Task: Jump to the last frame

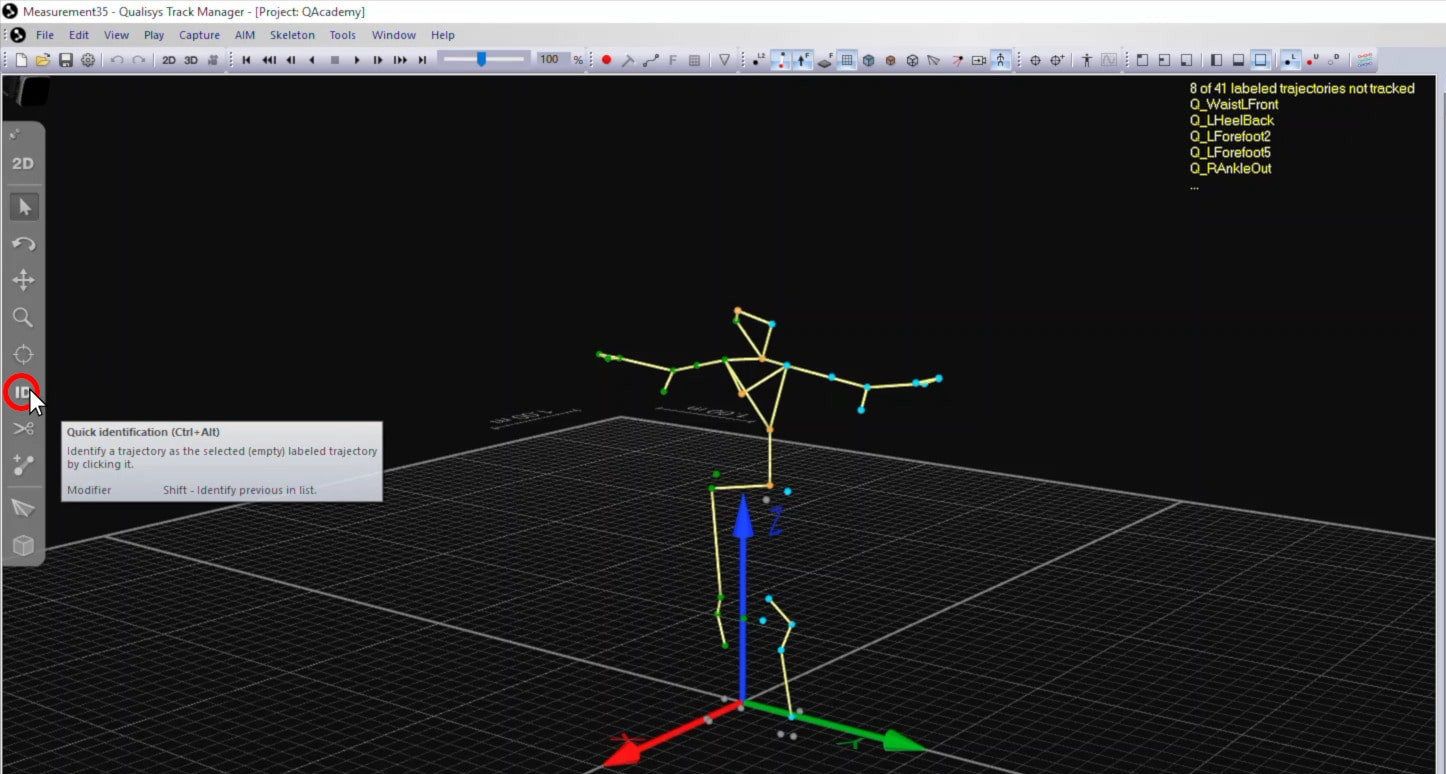Action: tap(422, 60)
